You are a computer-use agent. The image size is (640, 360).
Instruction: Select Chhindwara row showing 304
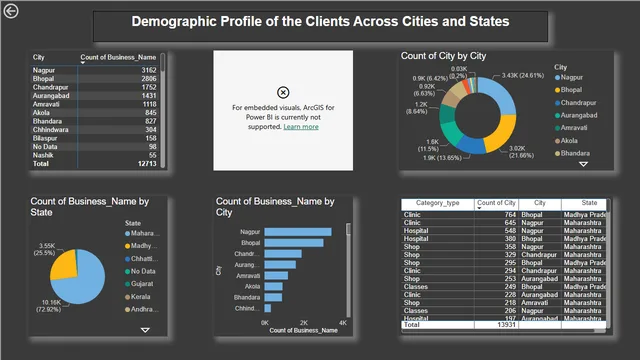(94, 130)
